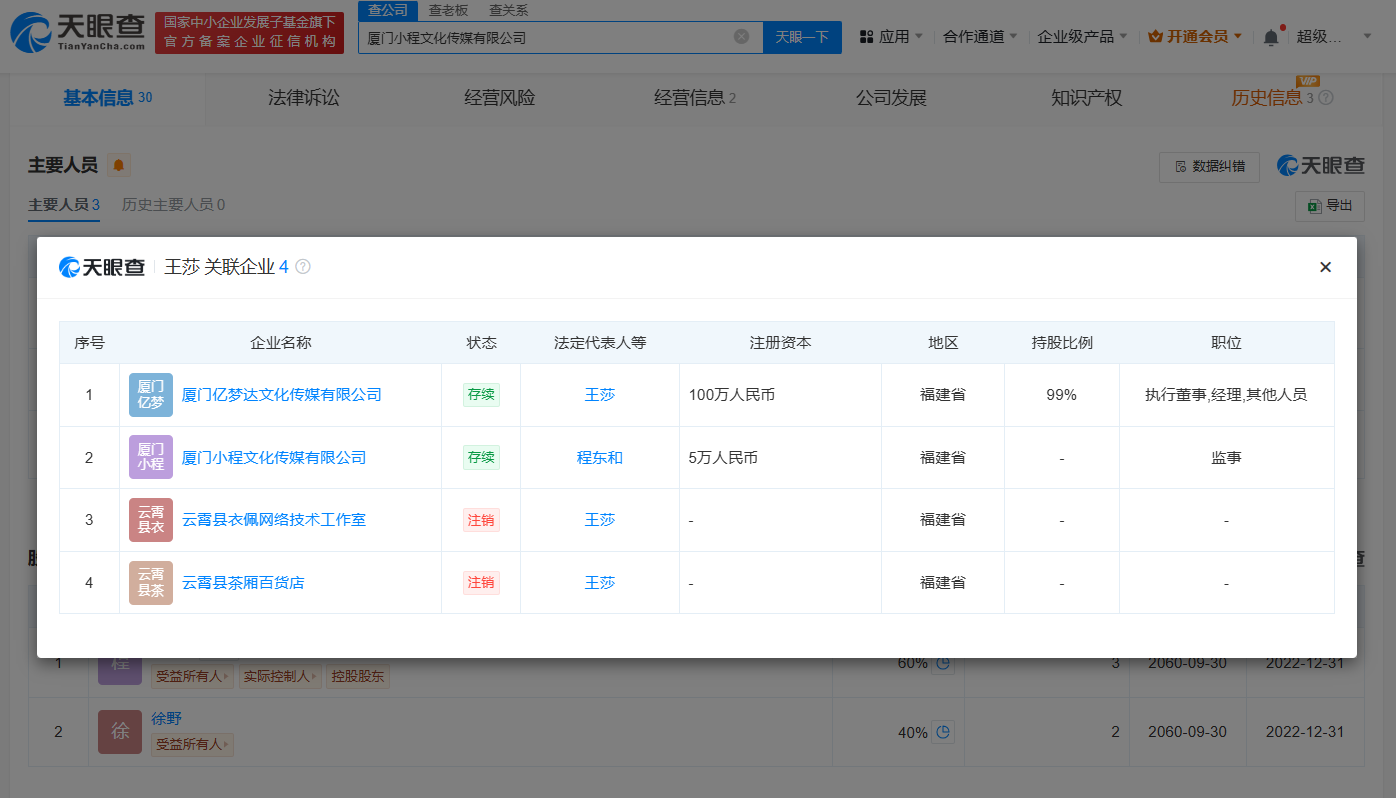The height and width of the screenshot is (798, 1396).
Task: Click help icon next to 历史信息
Action: tap(1326, 98)
